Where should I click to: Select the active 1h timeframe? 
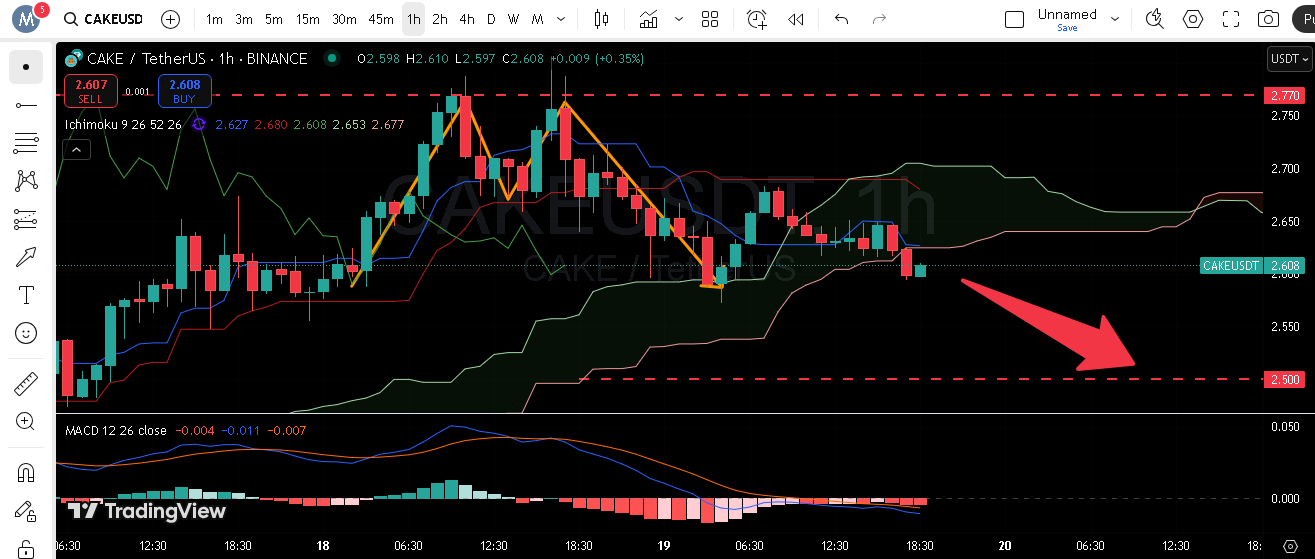(x=414, y=19)
